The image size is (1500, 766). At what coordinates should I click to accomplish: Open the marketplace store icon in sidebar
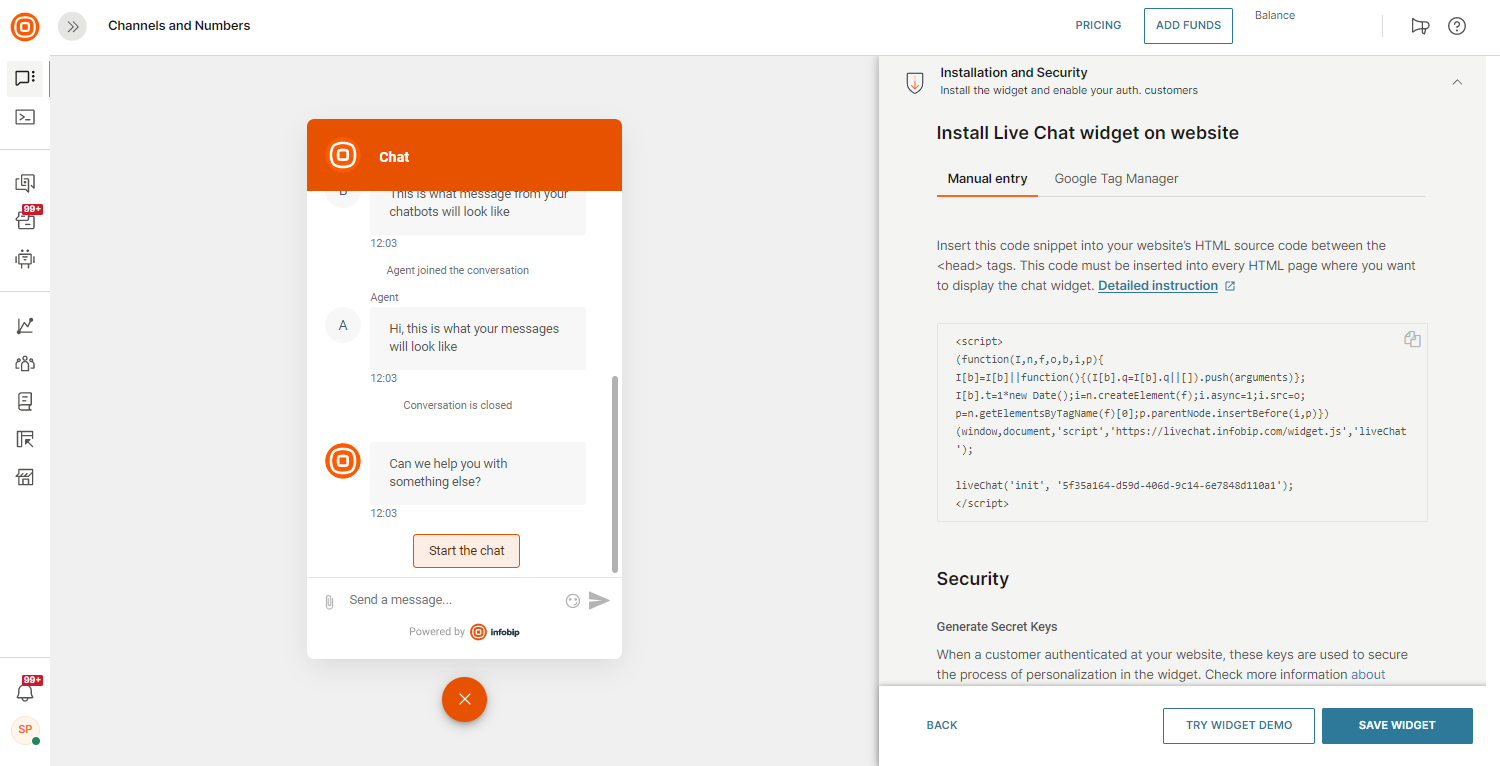[x=25, y=477]
